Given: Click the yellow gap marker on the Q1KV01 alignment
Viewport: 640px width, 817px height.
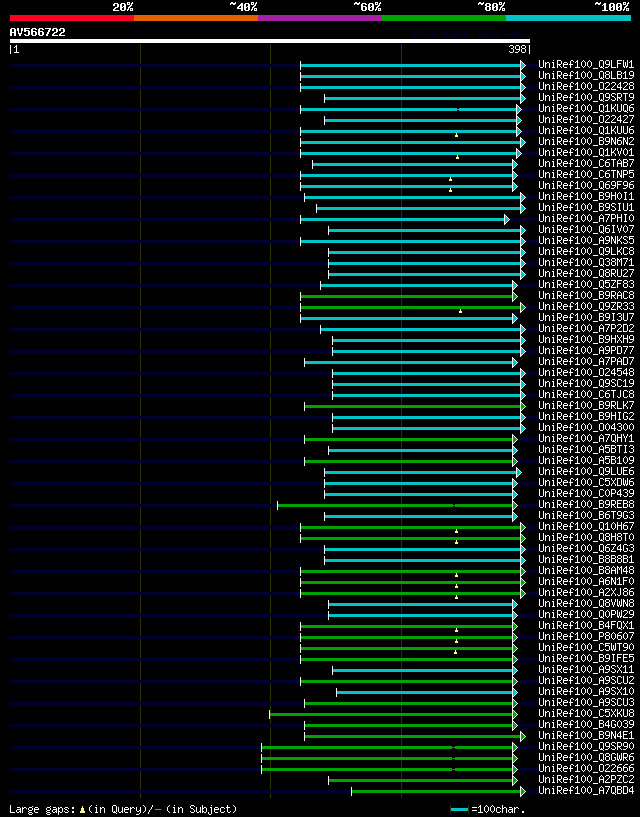Looking at the screenshot, I should point(458,157).
